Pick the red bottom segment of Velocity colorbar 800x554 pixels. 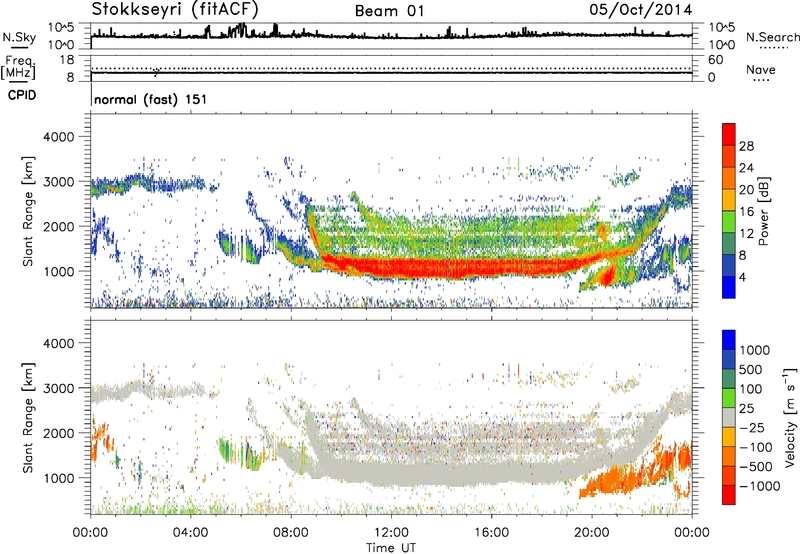point(729,495)
